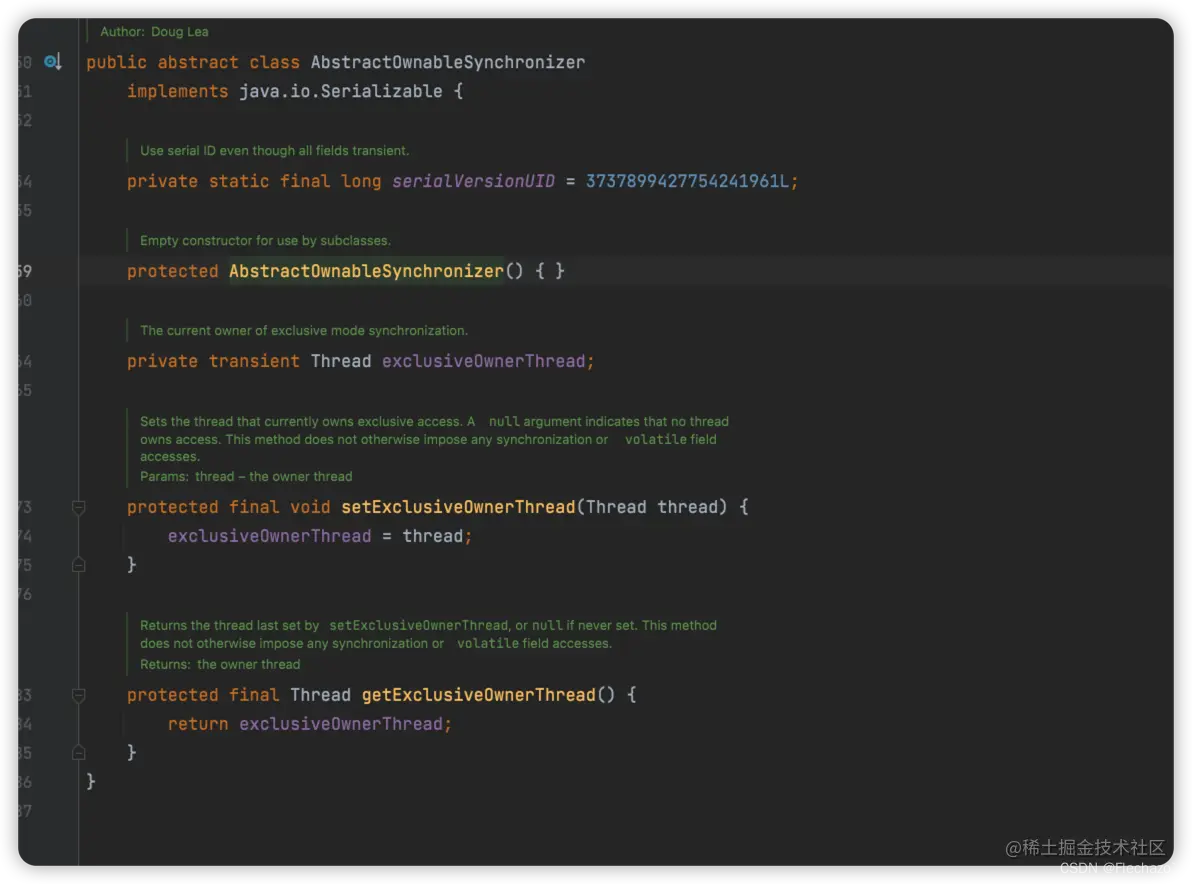The image size is (1192, 884).
Task: Click 'public abstract class' keywords
Action: (192, 62)
